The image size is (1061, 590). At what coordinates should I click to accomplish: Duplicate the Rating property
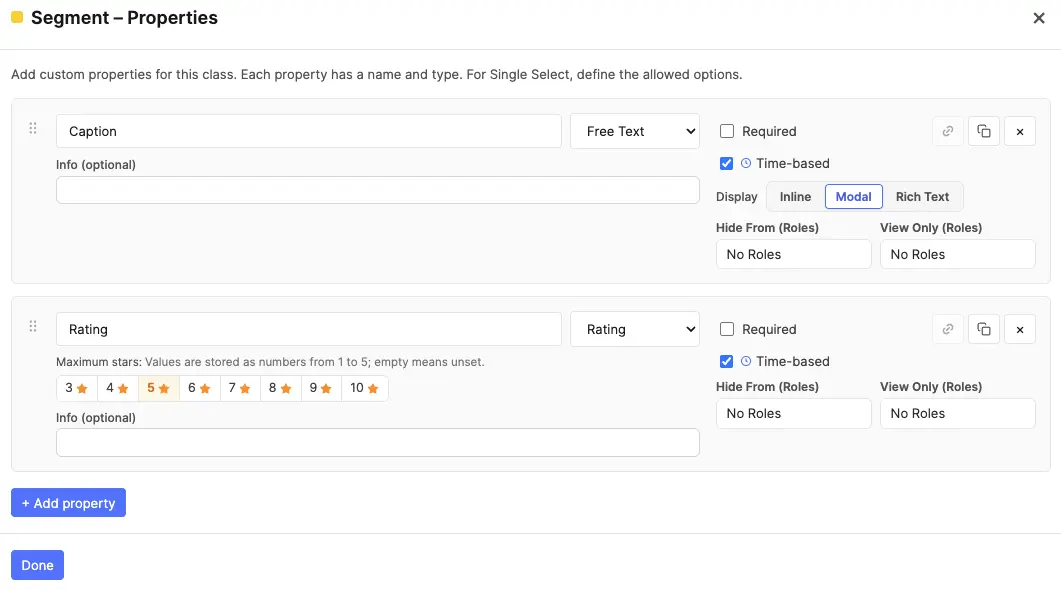coord(984,330)
